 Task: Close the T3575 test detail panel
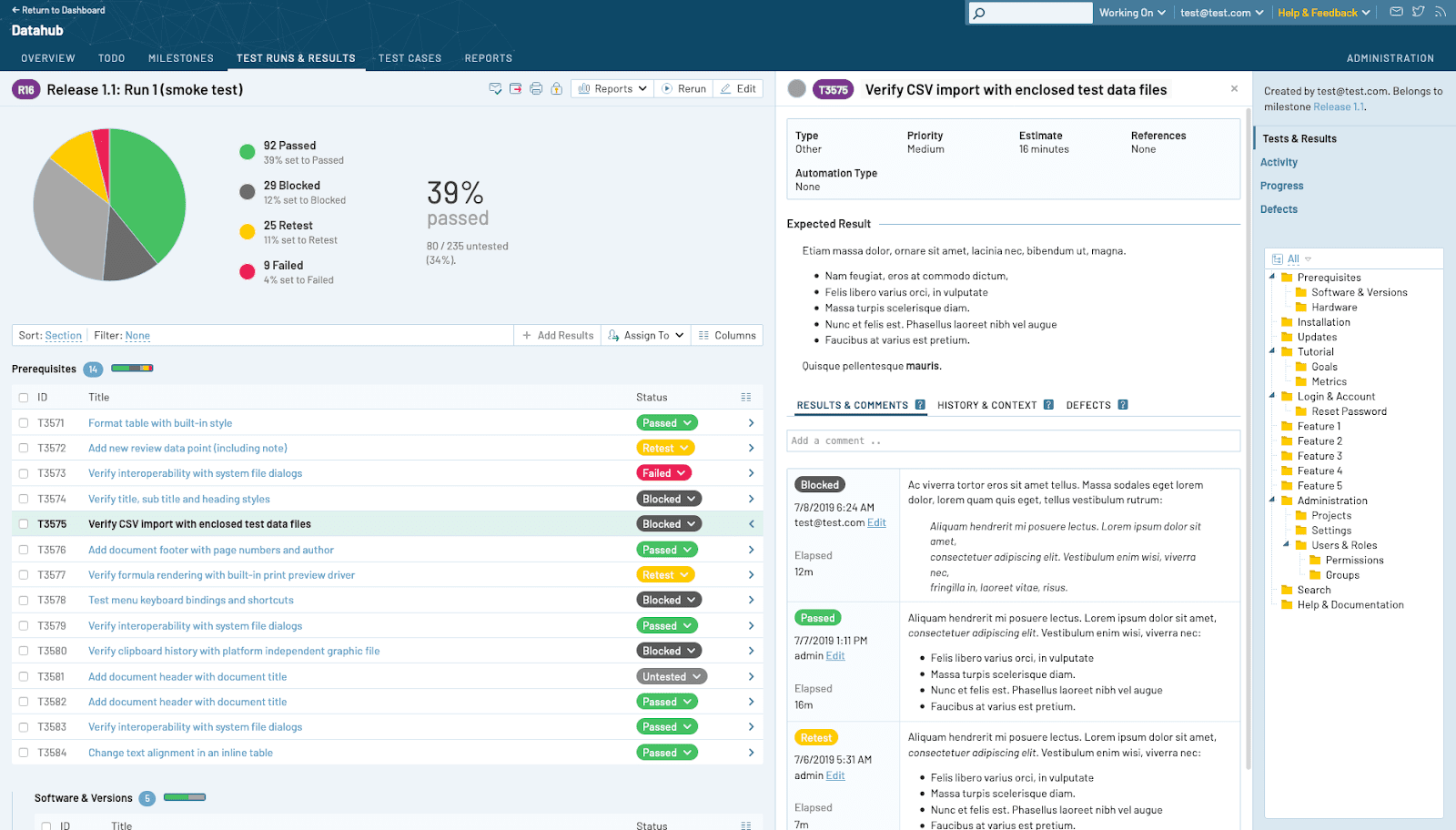click(x=1234, y=89)
